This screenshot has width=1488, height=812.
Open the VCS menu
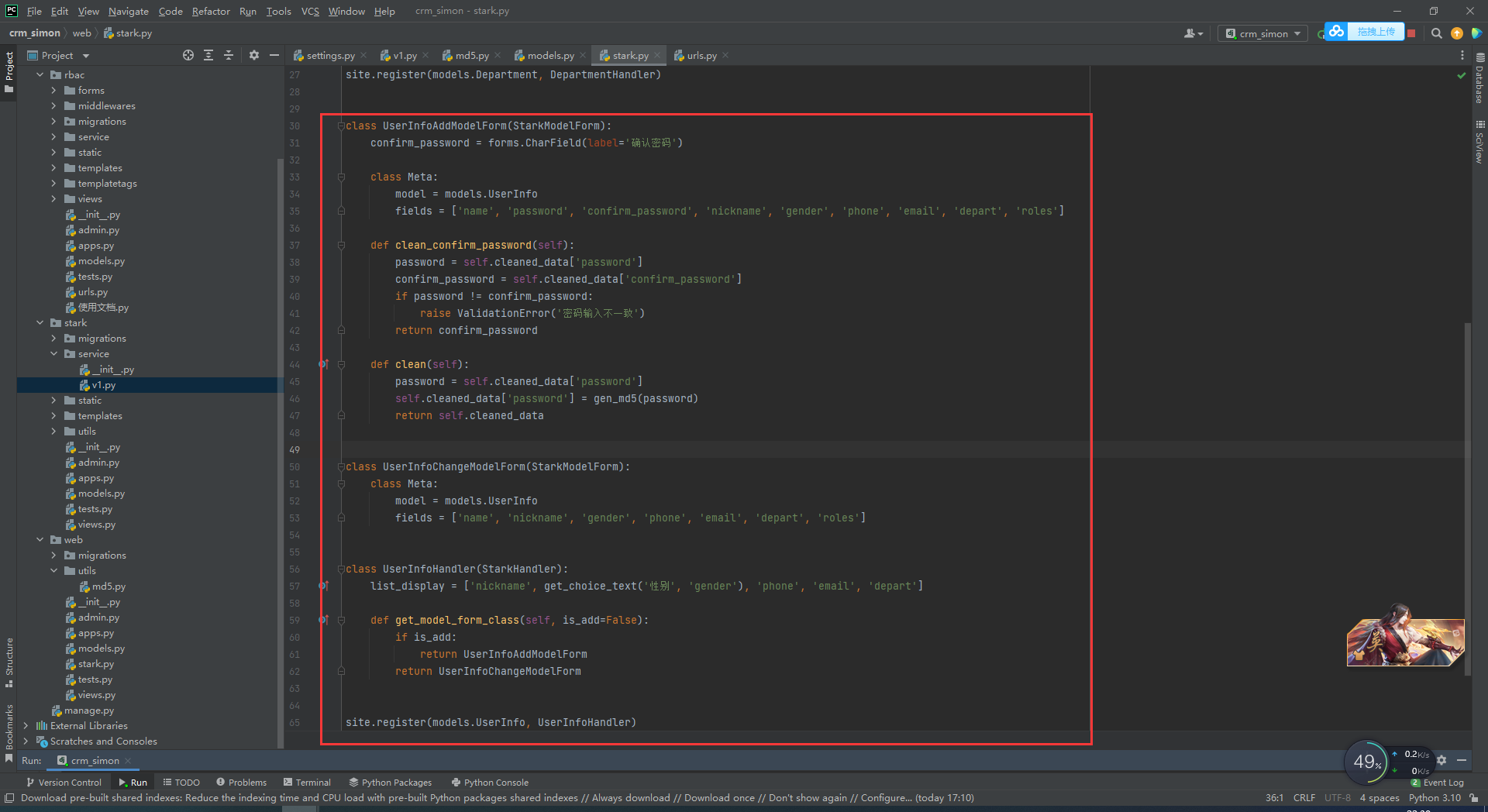click(310, 11)
